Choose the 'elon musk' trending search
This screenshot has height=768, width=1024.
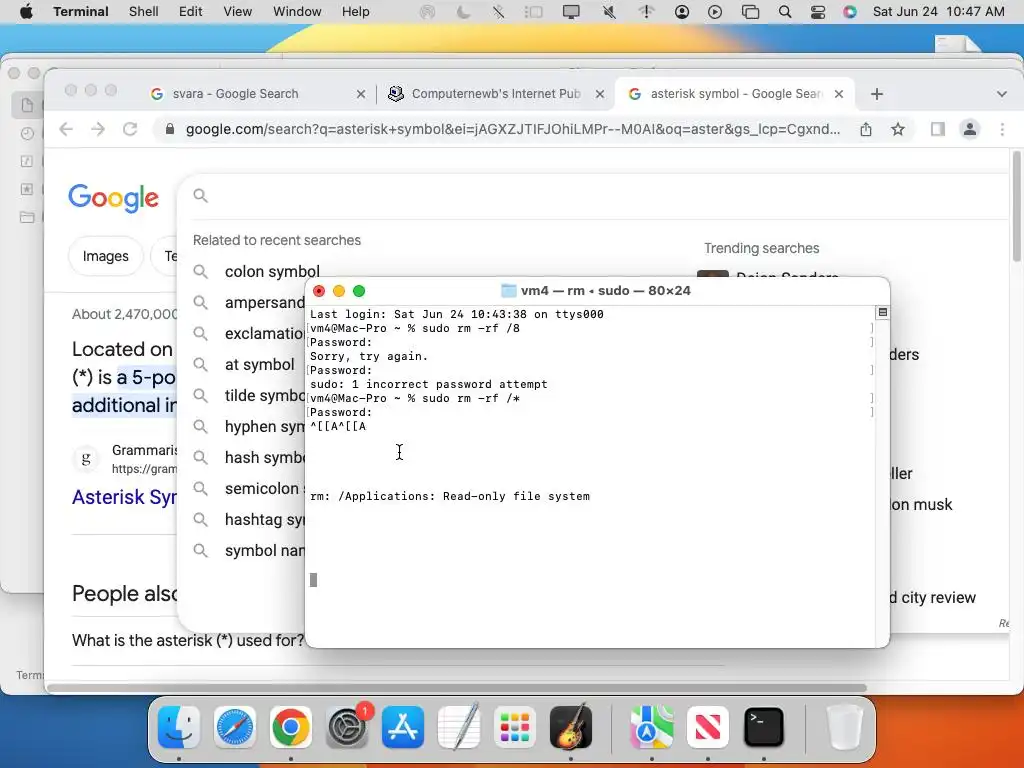[921, 504]
